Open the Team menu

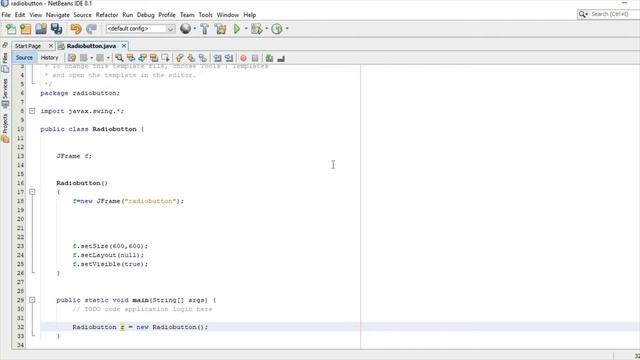187,15
